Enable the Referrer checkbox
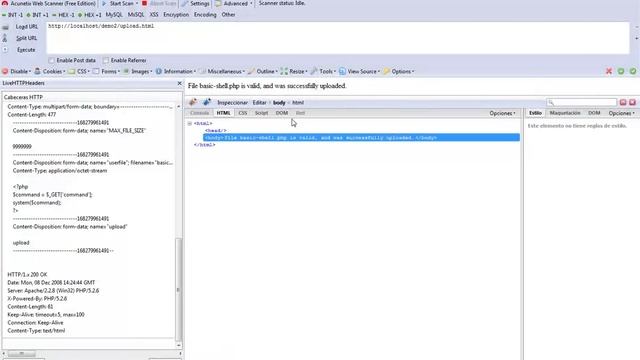The height and width of the screenshot is (360, 640). click(x=106, y=60)
